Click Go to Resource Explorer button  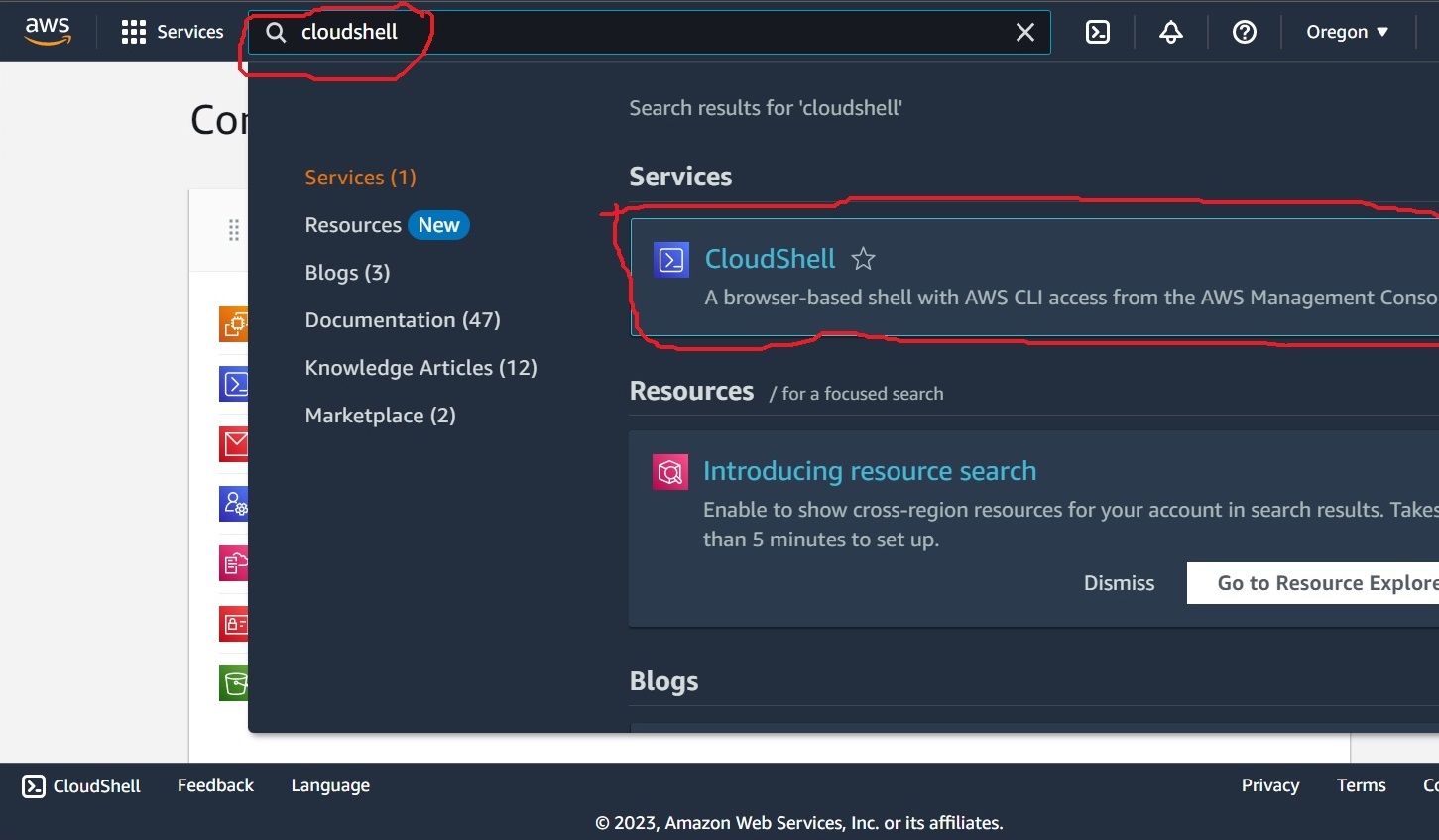click(1313, 583)
